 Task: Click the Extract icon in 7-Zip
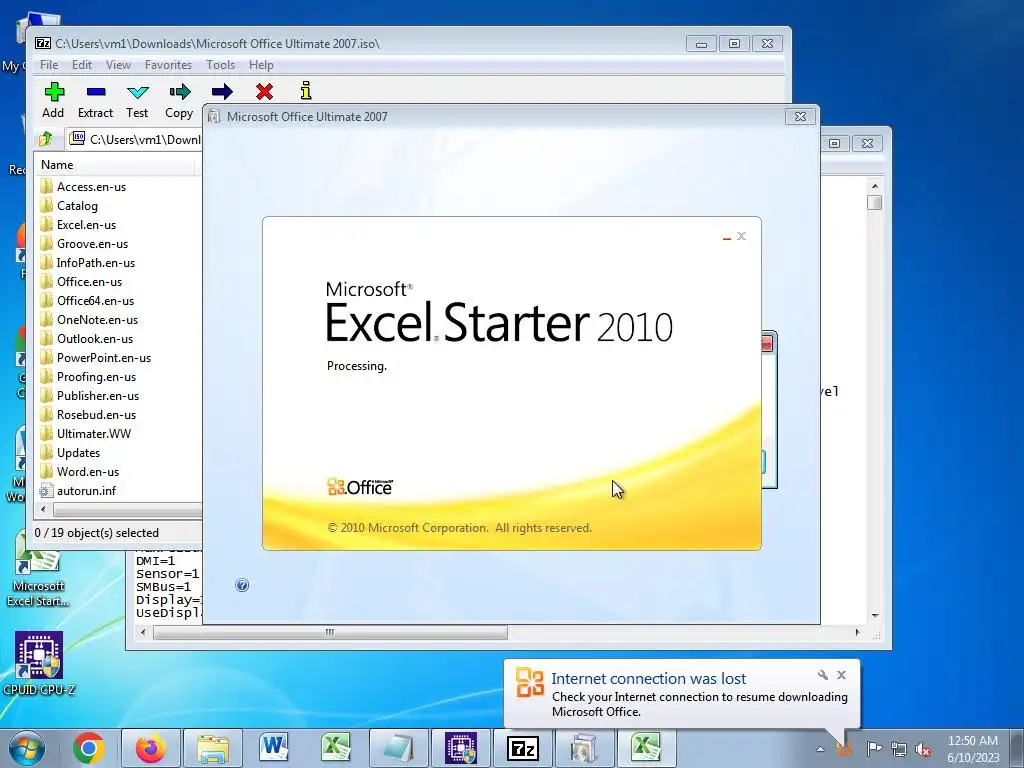click(x=95, y=101)
